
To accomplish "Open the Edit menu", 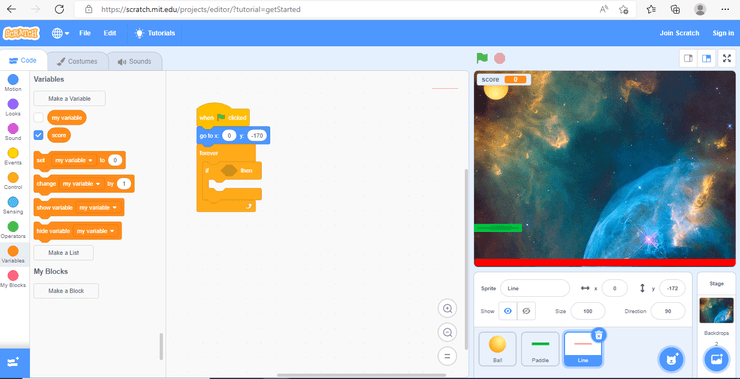I will click(x=110, y=33).
